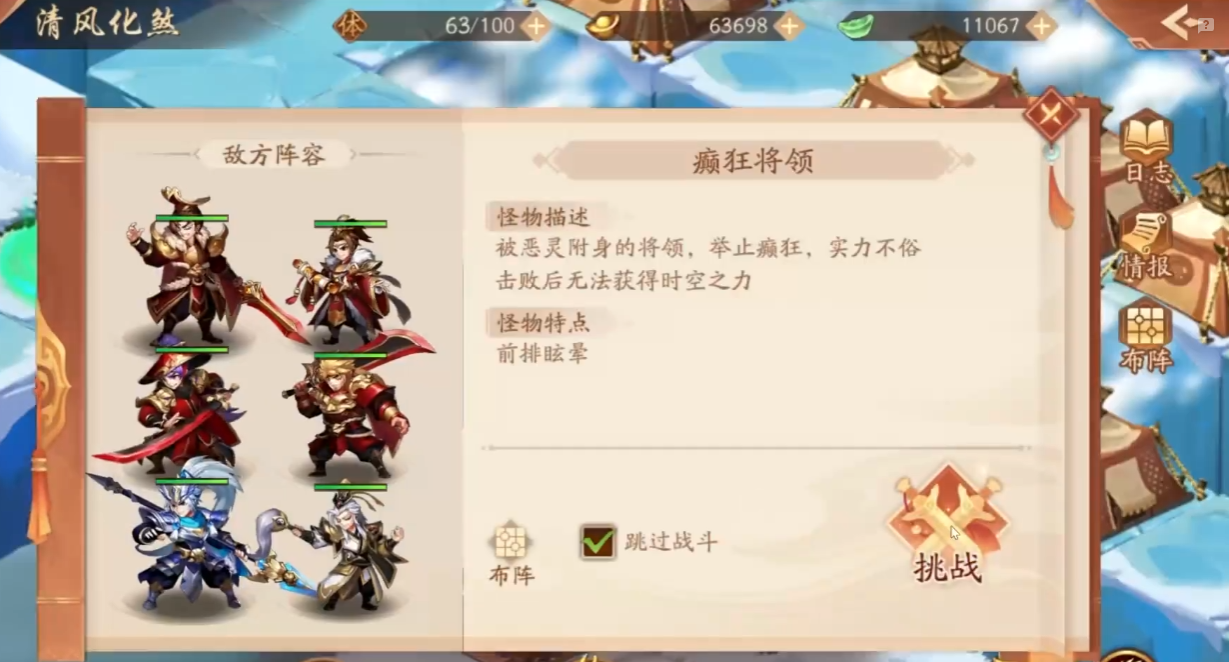Image resolution: width=1229 pixels, height=662 pixels.
Task: Click the gold ingot currency icon
Action: (602, 26)
